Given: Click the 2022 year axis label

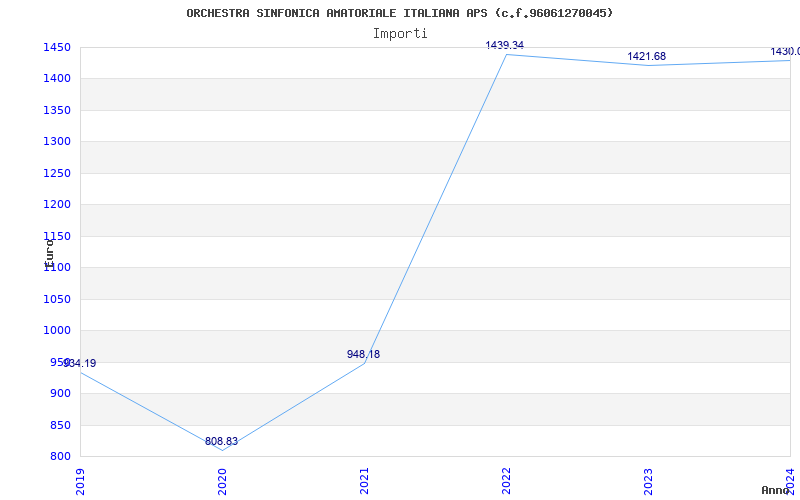Looking at the screenshot, I should coord(506,482).
